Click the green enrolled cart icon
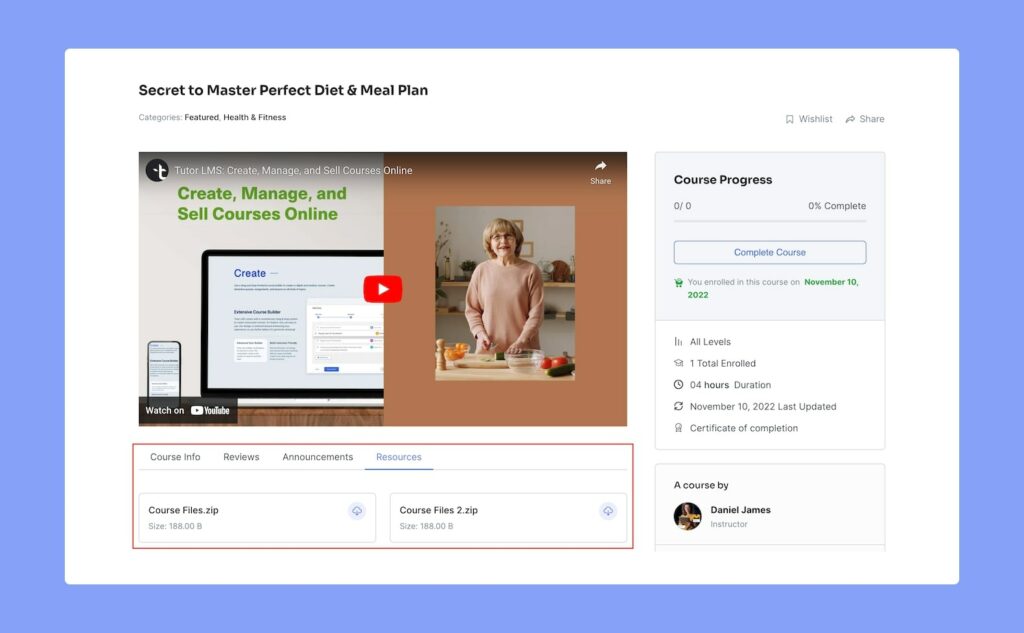This screenshot has height=633, width=1024. click(x=679, y=283)
